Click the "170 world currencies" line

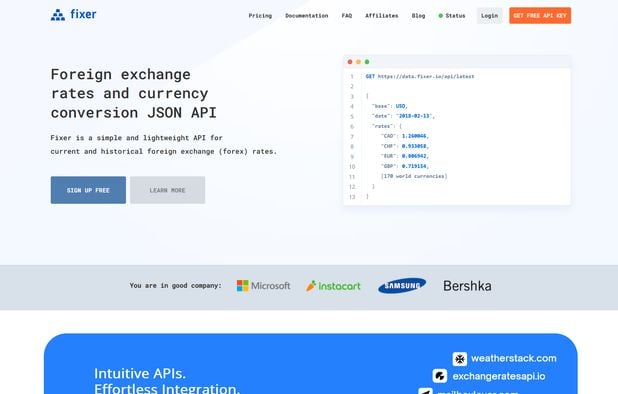tap(414, 176)
